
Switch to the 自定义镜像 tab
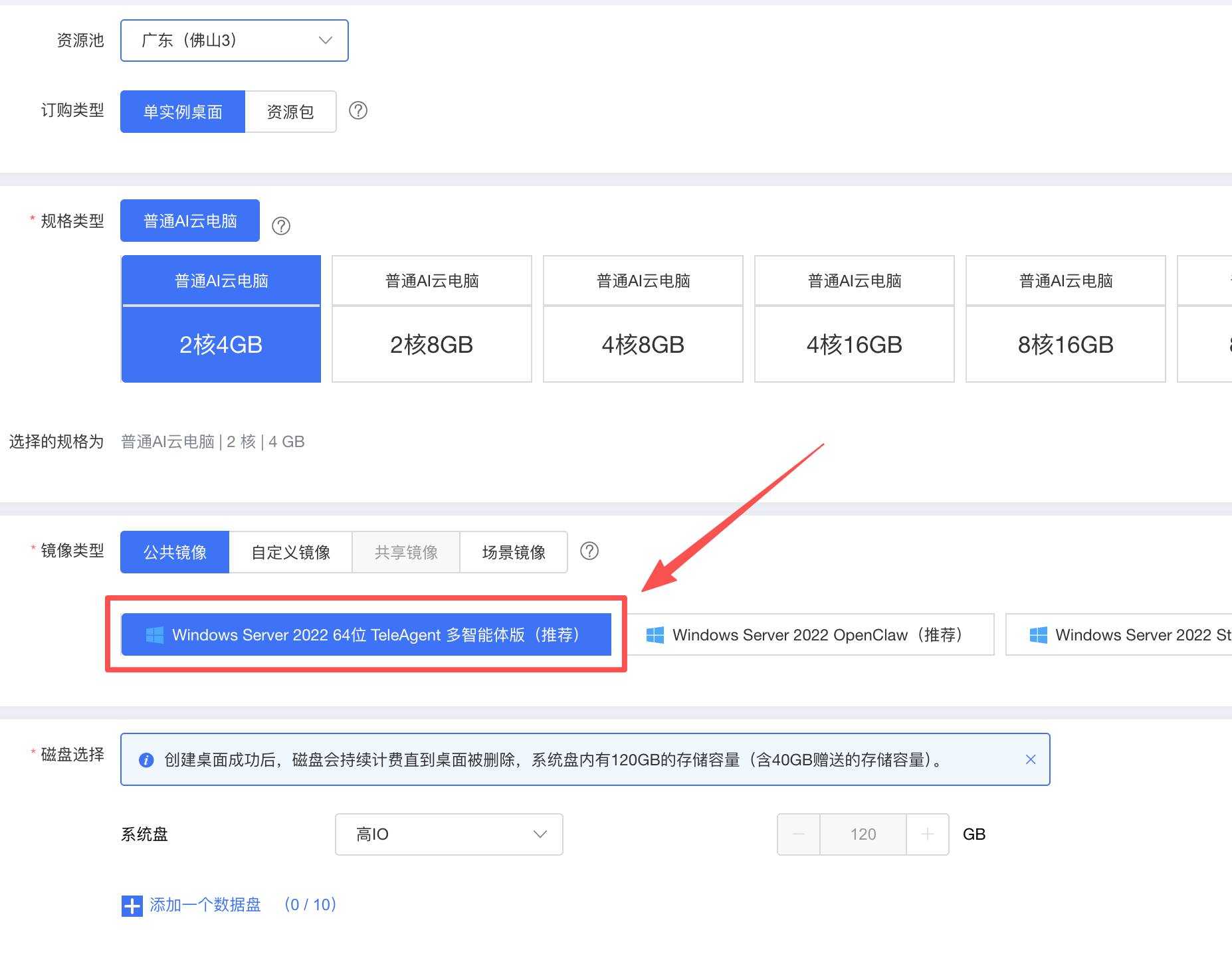290,552
